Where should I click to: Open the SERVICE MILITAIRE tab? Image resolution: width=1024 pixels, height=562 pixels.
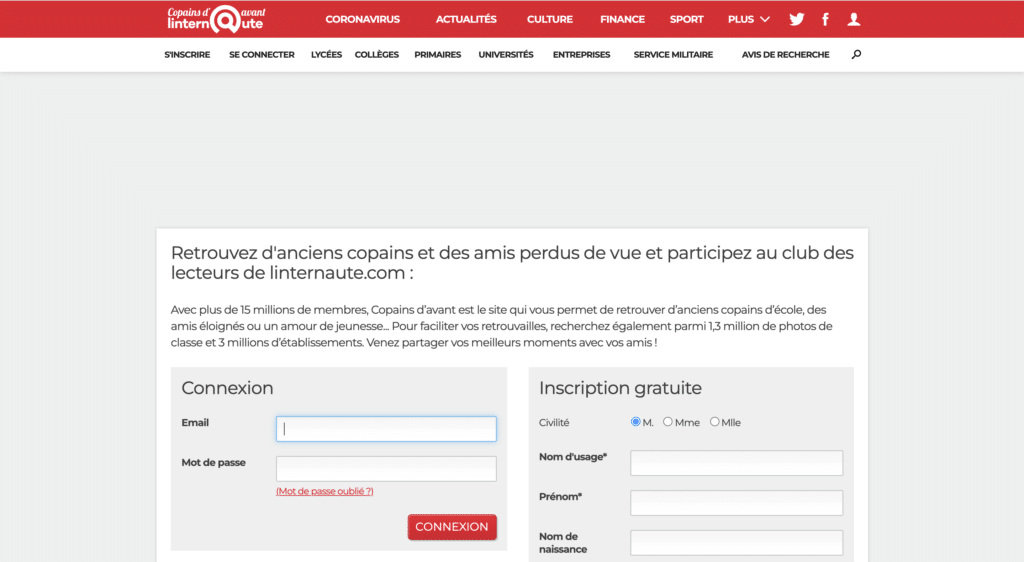tap(673, 55)
